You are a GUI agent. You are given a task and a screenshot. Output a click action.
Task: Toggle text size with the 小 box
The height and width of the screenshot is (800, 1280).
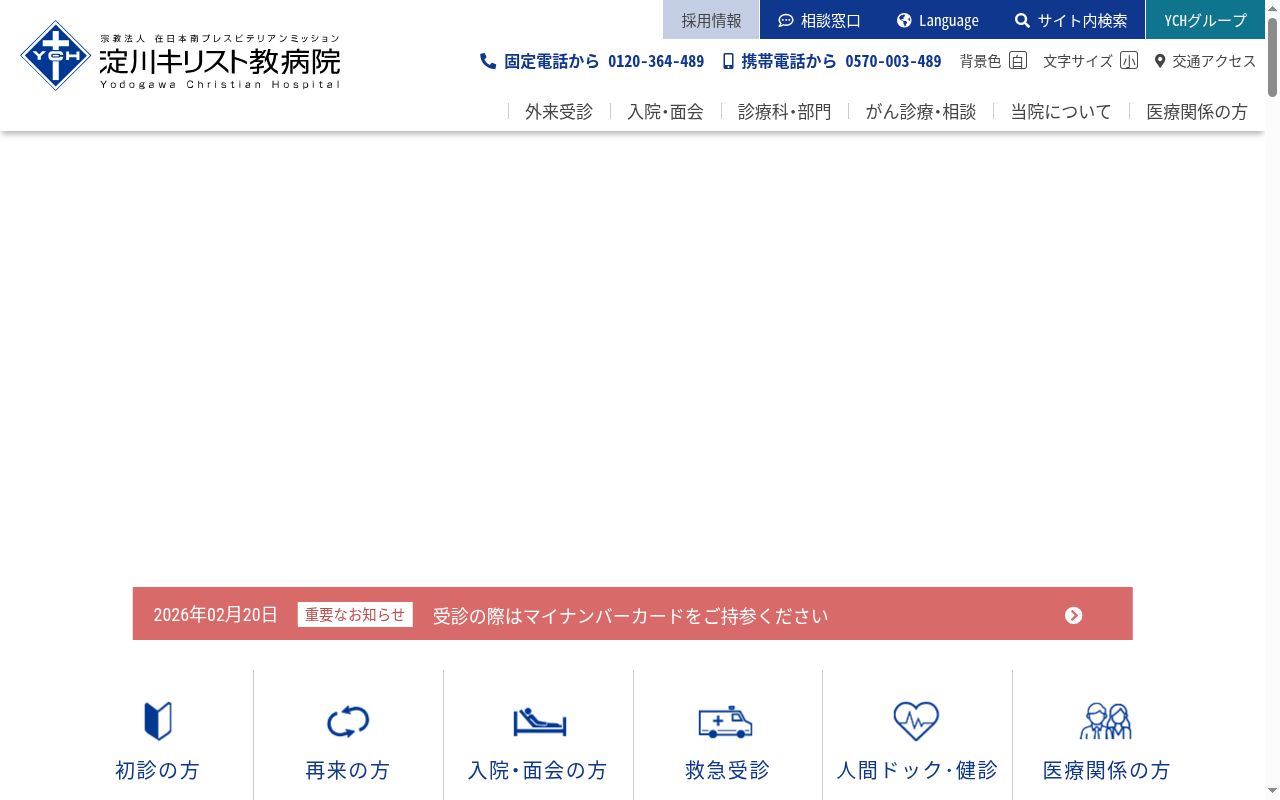(1129, 60)
